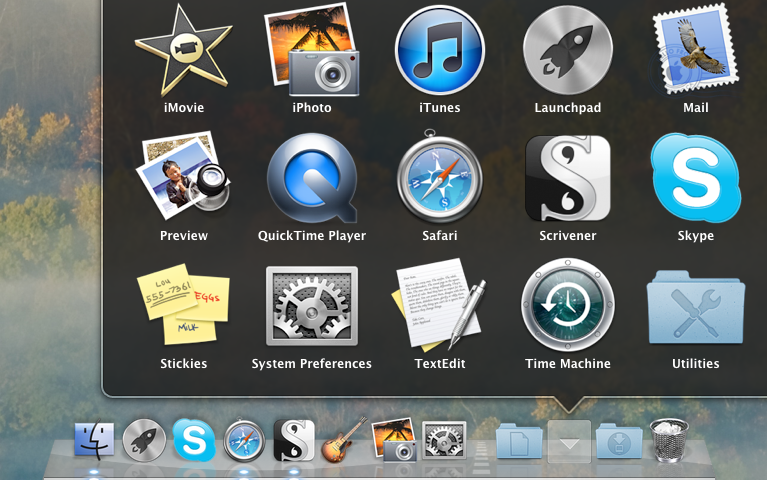Open System Preferences from the applications grid
This screenshot has width=767, height=480.
312,306
